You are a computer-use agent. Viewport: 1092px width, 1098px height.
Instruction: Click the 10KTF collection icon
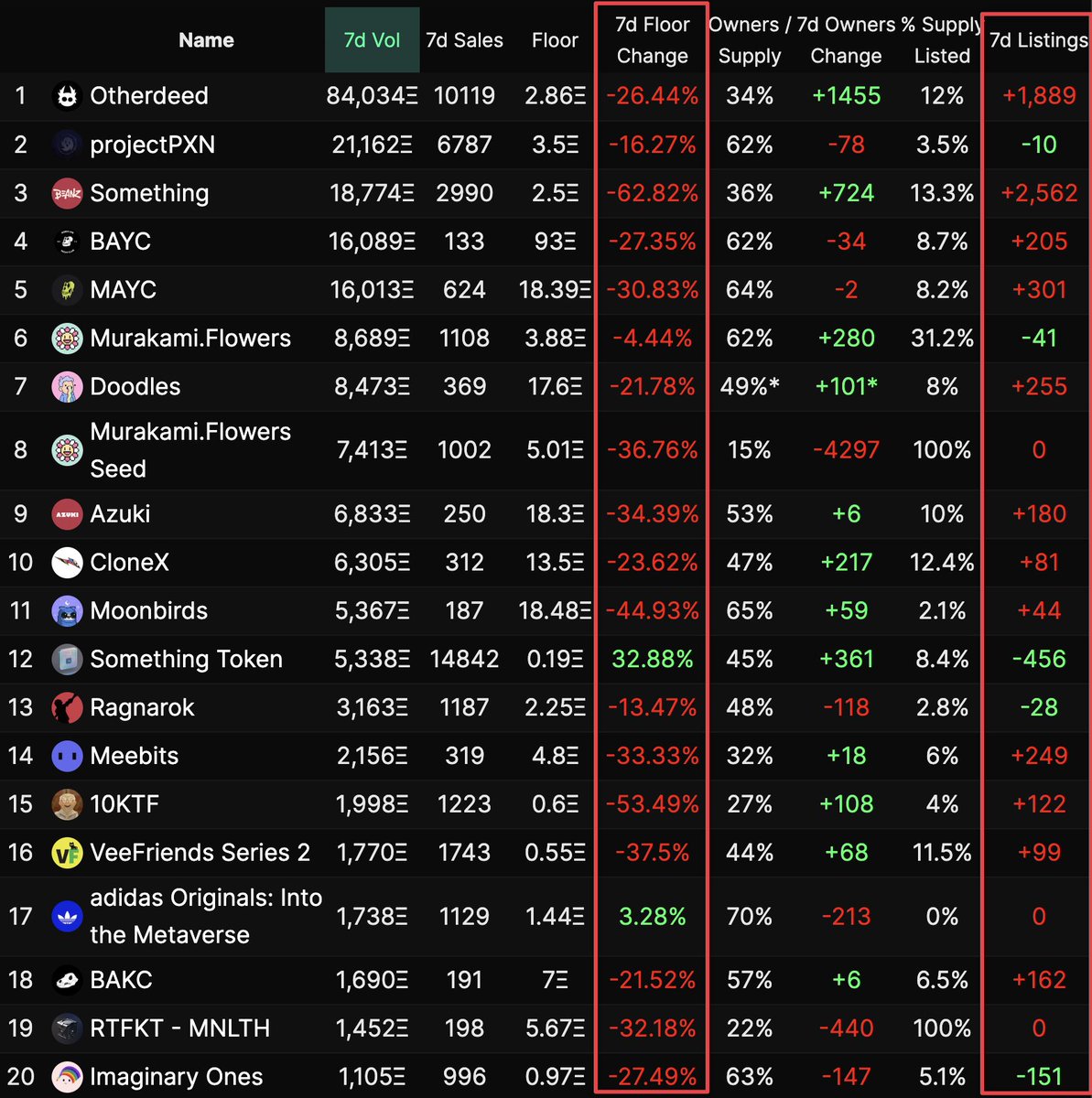(x=67, y=804)
